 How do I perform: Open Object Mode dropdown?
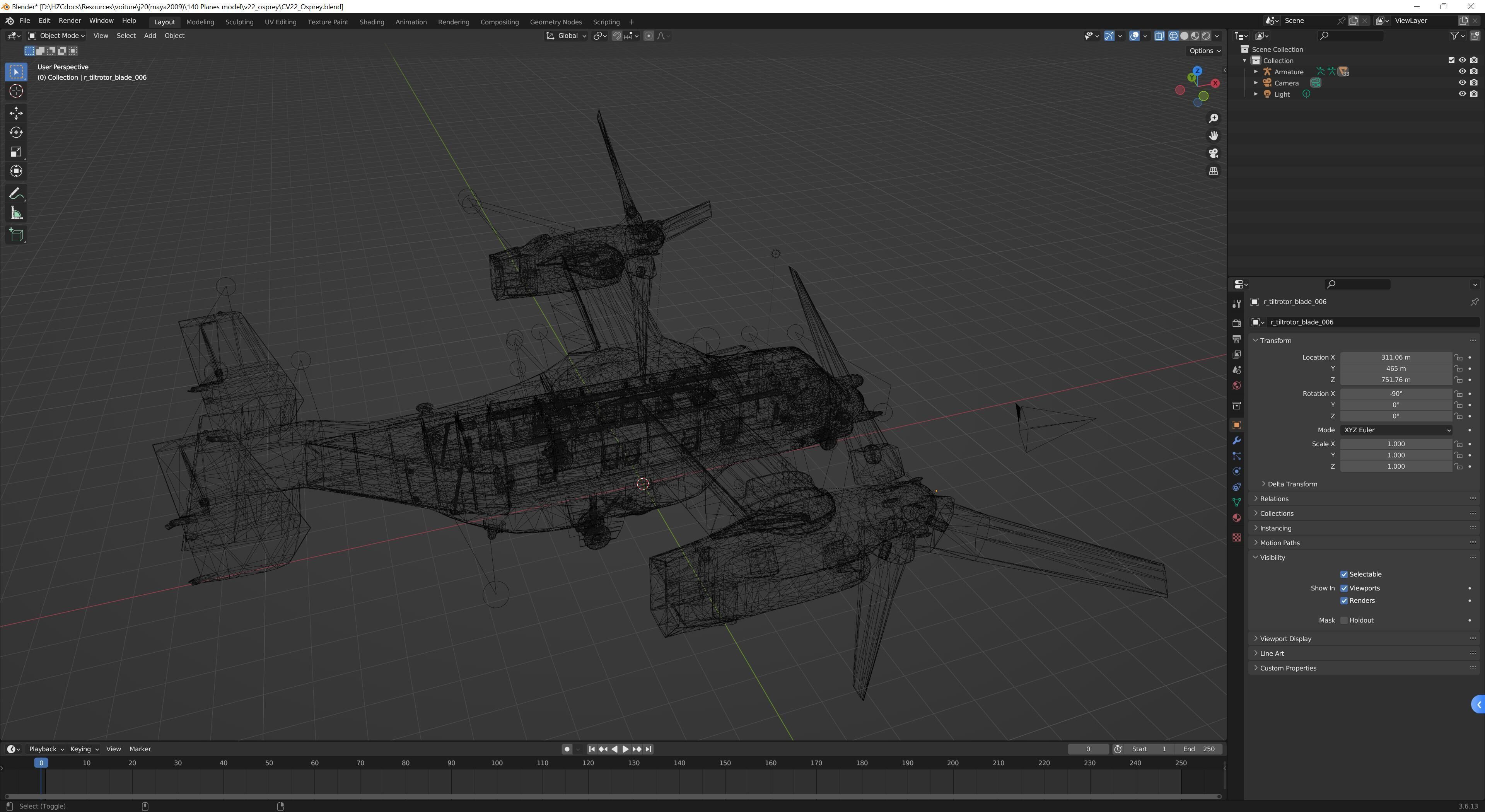[56, 36]
